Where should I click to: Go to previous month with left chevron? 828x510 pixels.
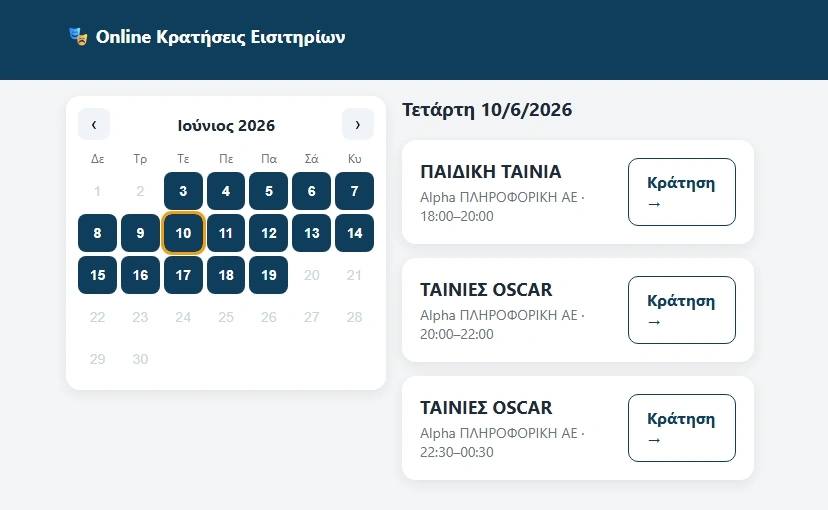94,125
